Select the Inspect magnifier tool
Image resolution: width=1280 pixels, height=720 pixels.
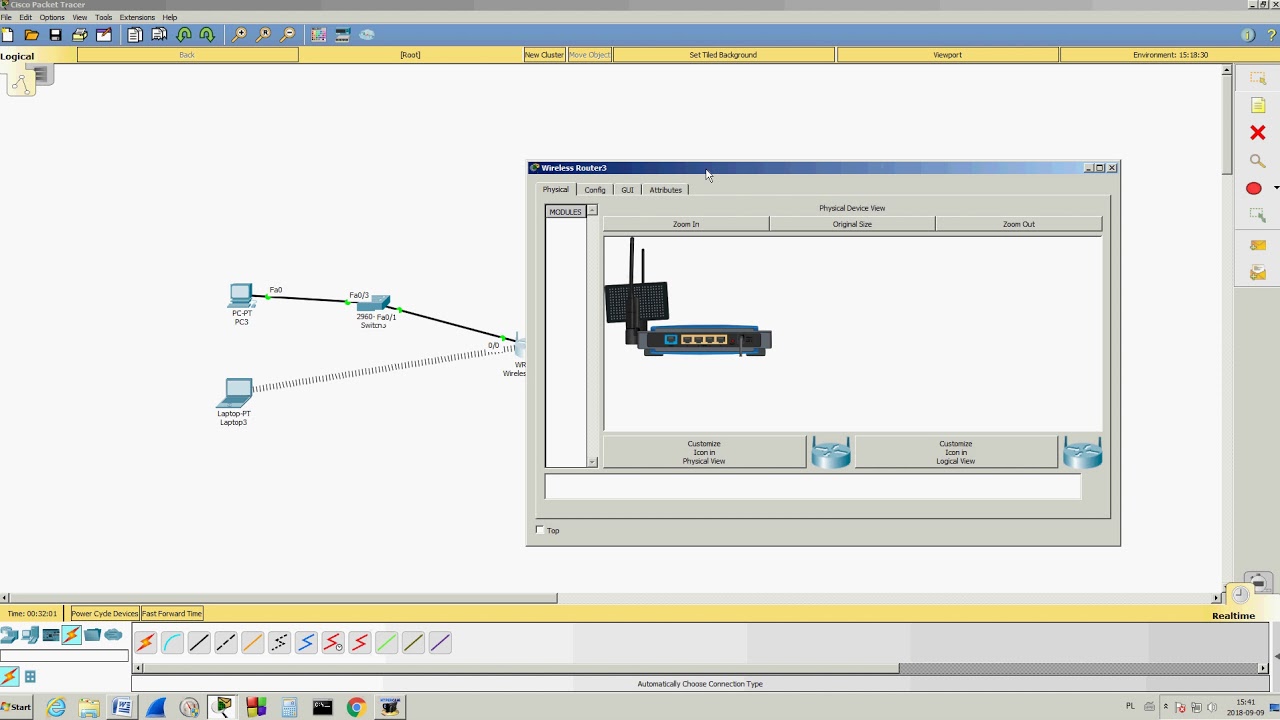[1258, 161]
